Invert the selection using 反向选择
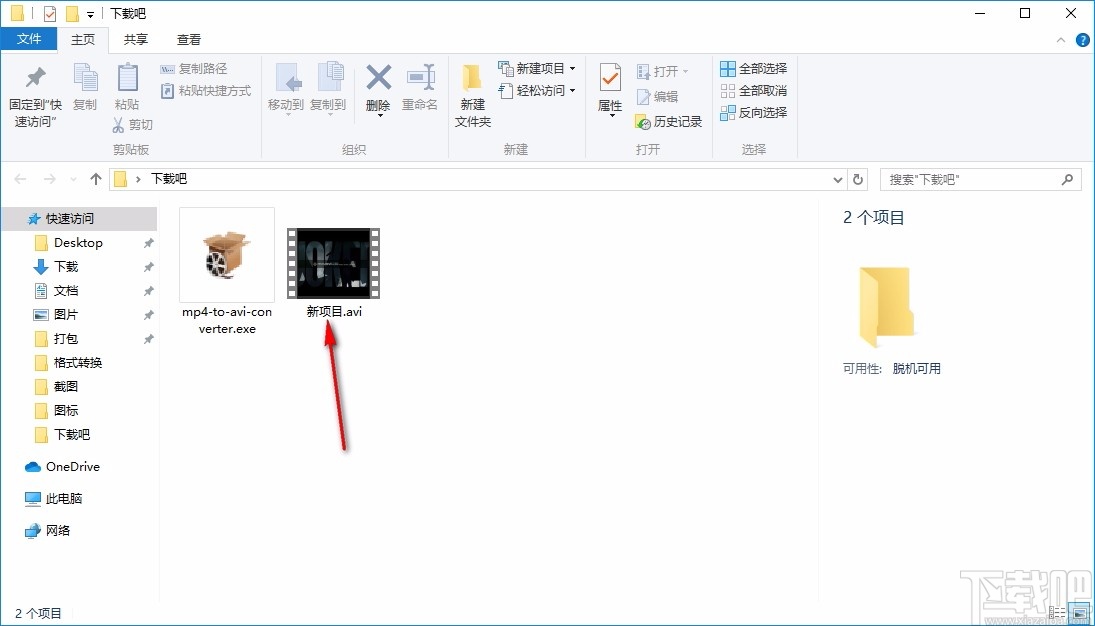 pos(753,112)
